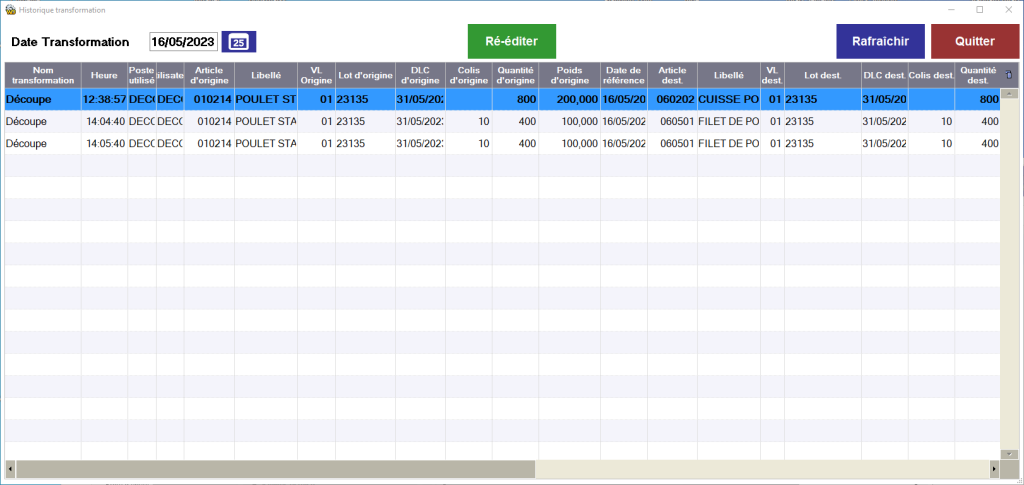Click the vertical scrollbar up arrow
The height and width of the screenshot is (485, 1024).
tap(1009, 94)
